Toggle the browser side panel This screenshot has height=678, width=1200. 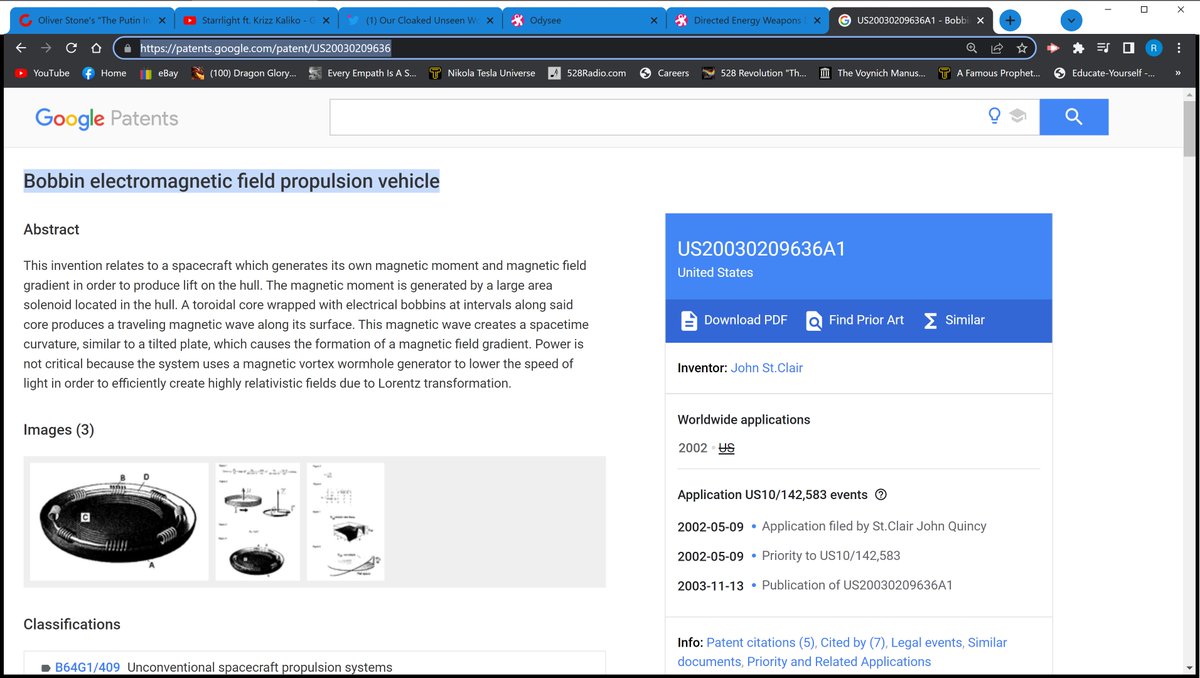pyautogui.click(x=1128, y=48)
